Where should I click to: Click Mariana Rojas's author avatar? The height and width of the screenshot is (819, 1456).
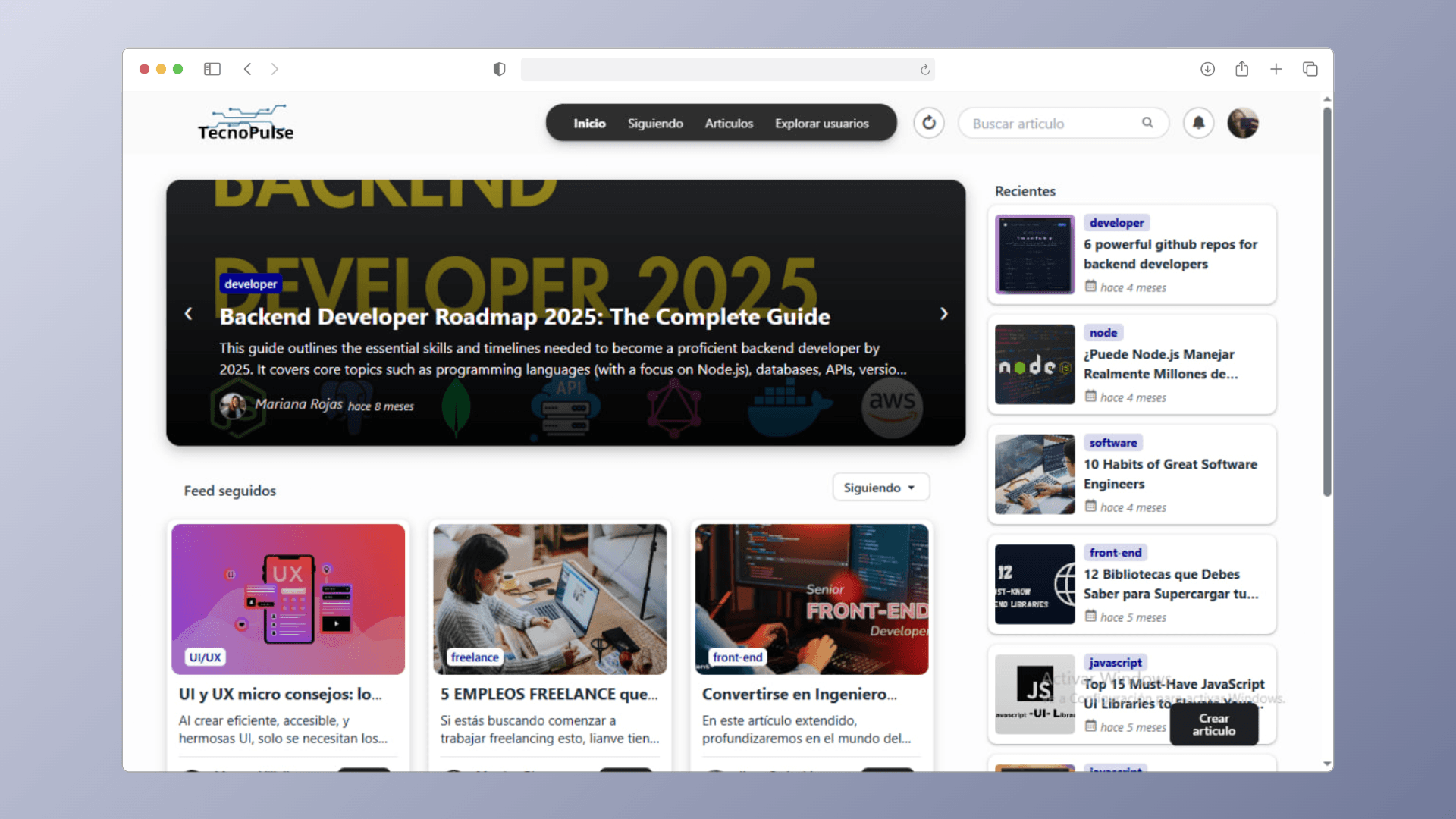(233, 406)
